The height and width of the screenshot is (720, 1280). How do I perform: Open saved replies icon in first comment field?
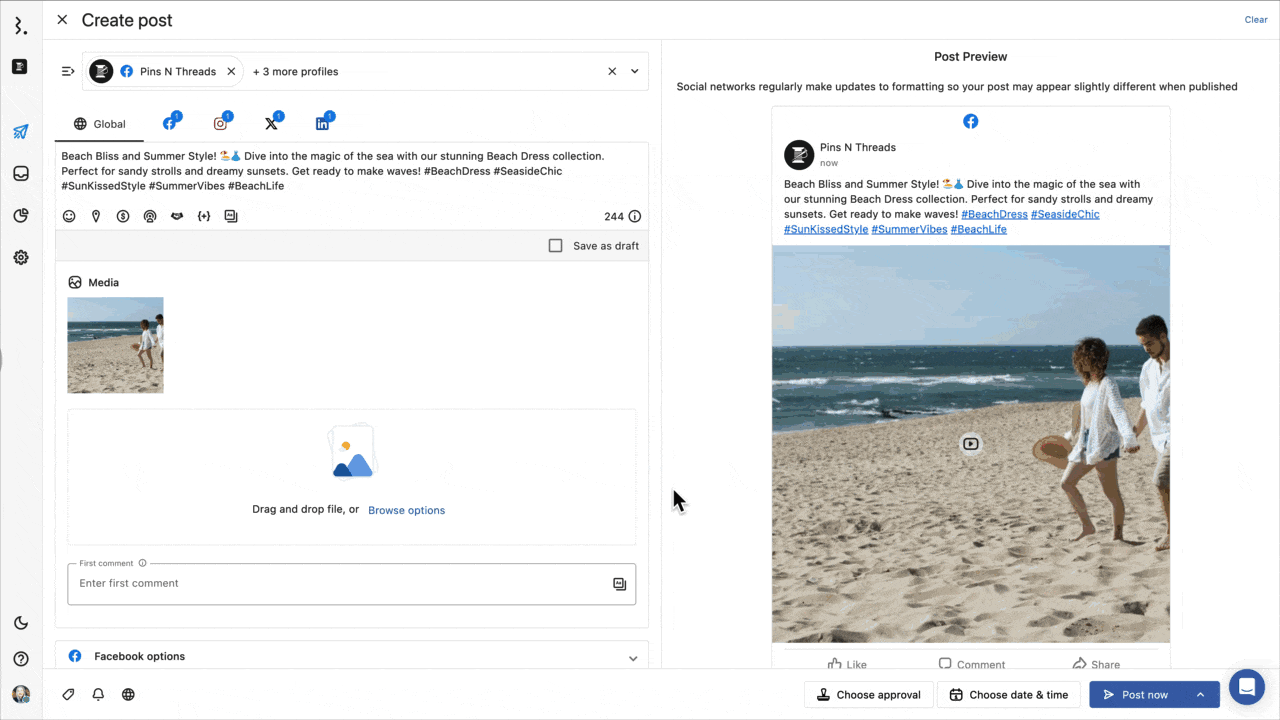click(x=619, y=584)
